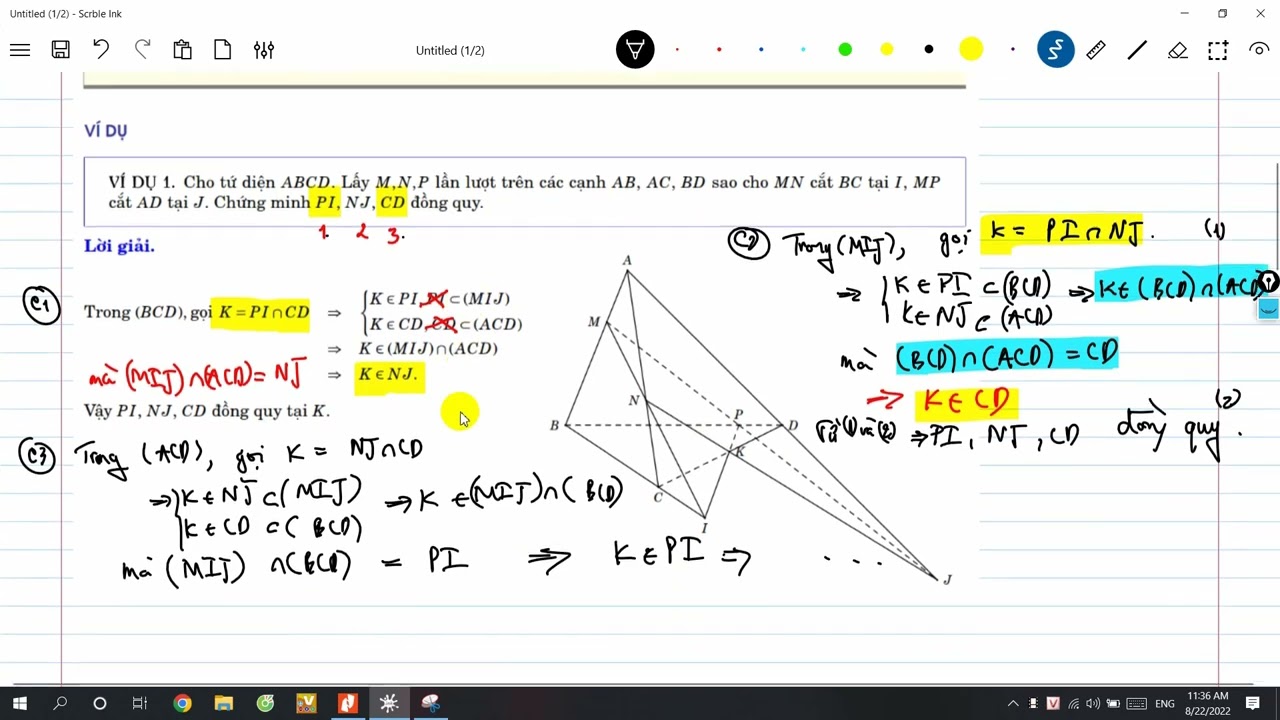Open the orange app on taskbar
Image resolution: width=1280 pixels, height=720 pixels.
[x=348, y=704]
